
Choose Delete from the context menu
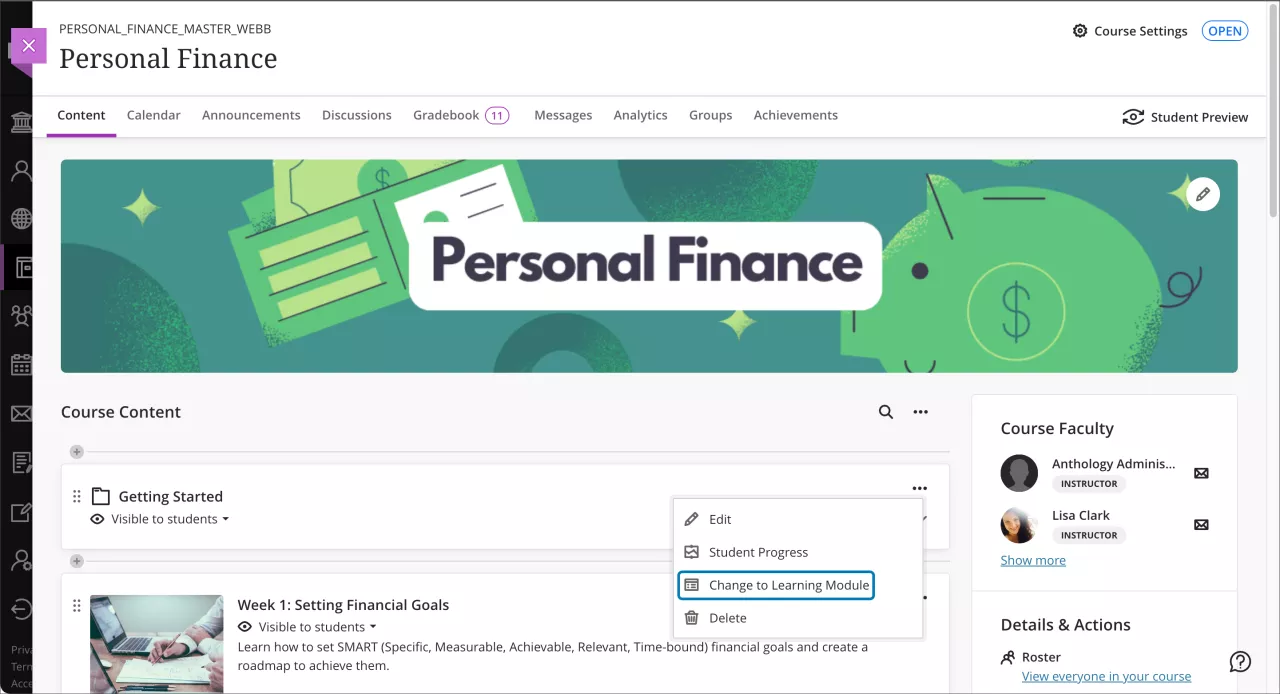[727, 618]
